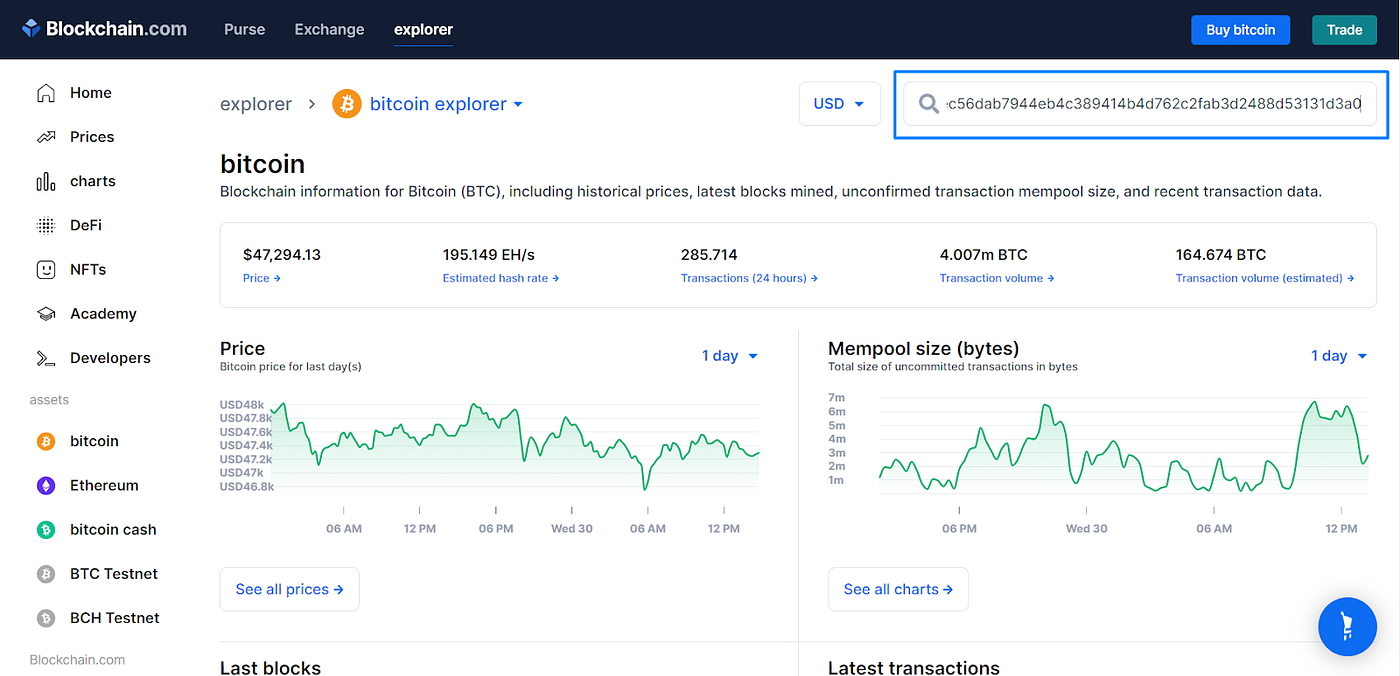Click the magnifier search icon
Viewport: 1400px width, 676px height.
coord(929,104)
